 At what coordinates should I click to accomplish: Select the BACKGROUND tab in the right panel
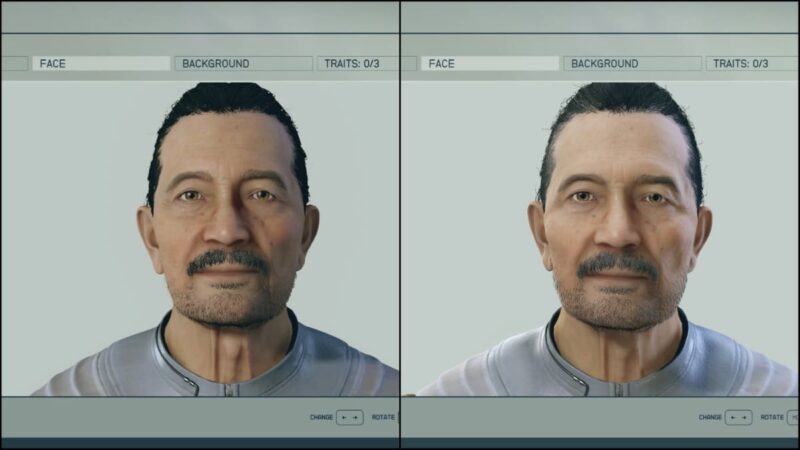pos(632,63)
